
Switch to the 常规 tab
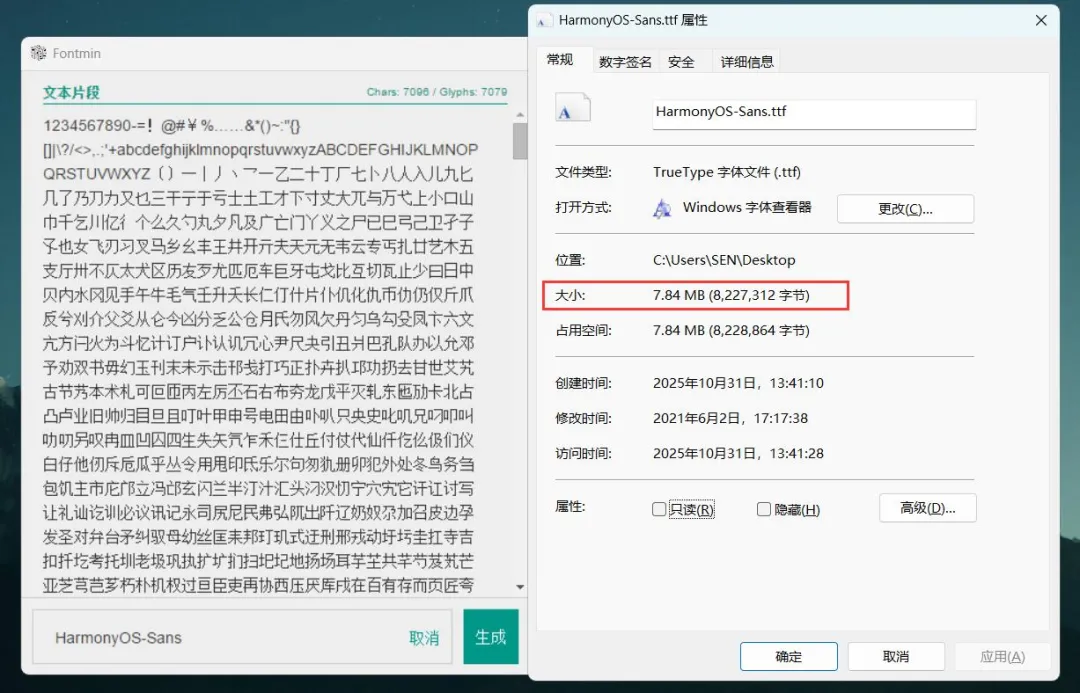[x=560, y=60]
